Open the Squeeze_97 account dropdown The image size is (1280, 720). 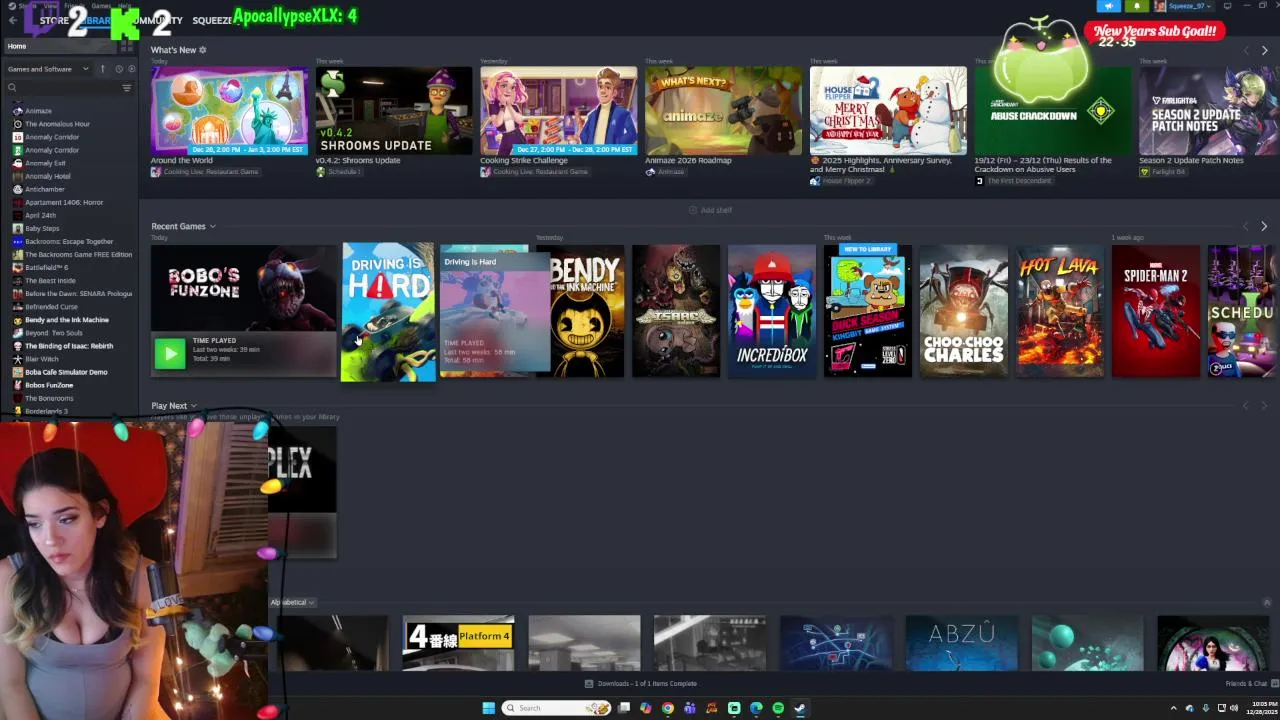coord(1183,6)
